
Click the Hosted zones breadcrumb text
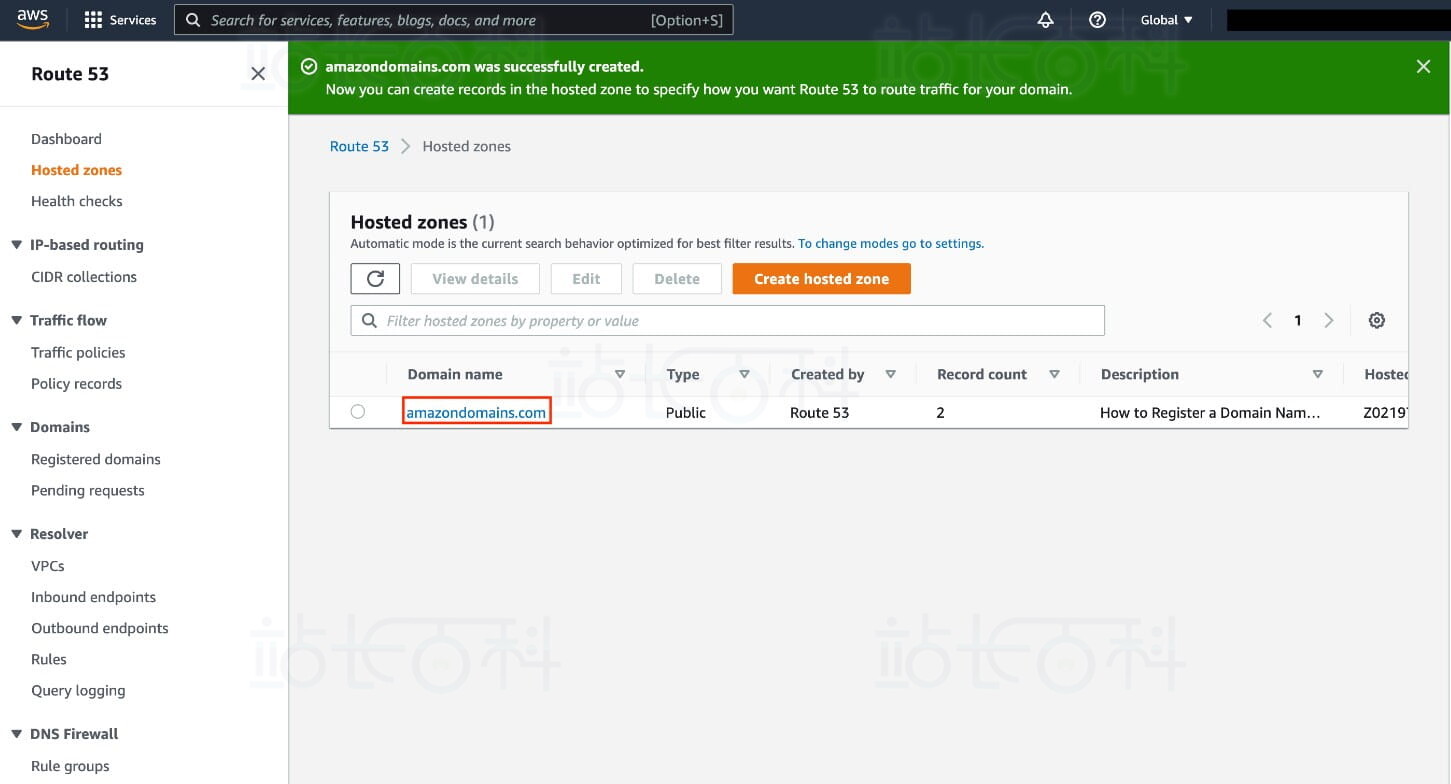click(467, 146)
